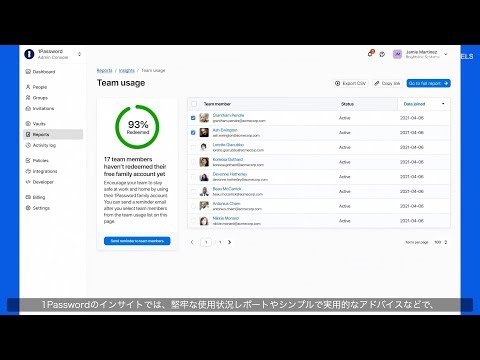Check Nikkie Monard's row checkbox
Viewport: 480px width, 360px height.
193,221
